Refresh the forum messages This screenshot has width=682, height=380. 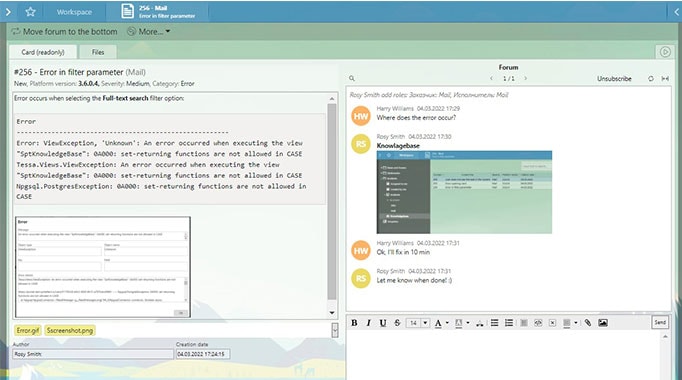651,79
